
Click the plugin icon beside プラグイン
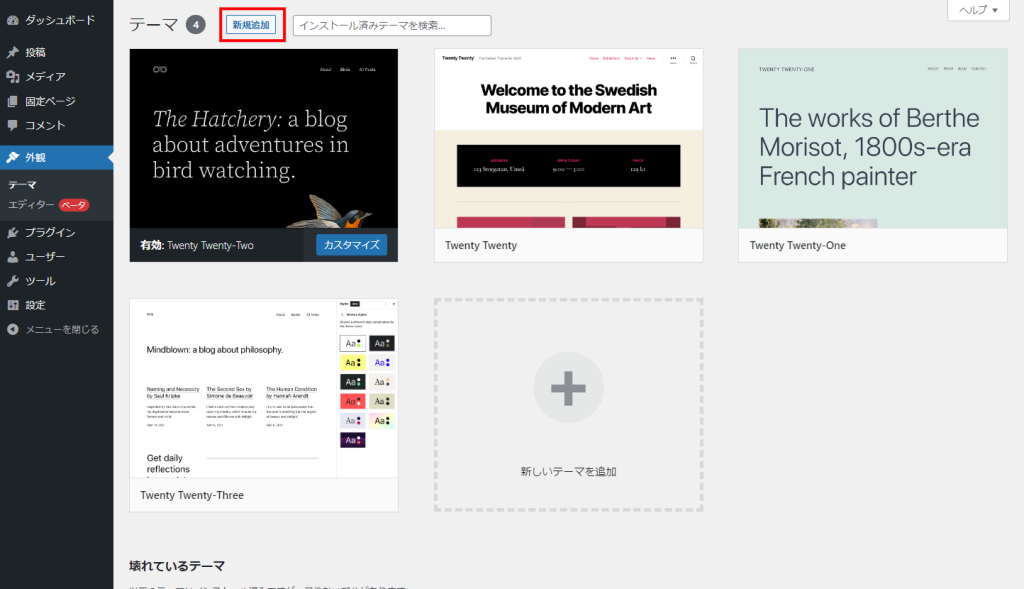[x=12, y=233]
